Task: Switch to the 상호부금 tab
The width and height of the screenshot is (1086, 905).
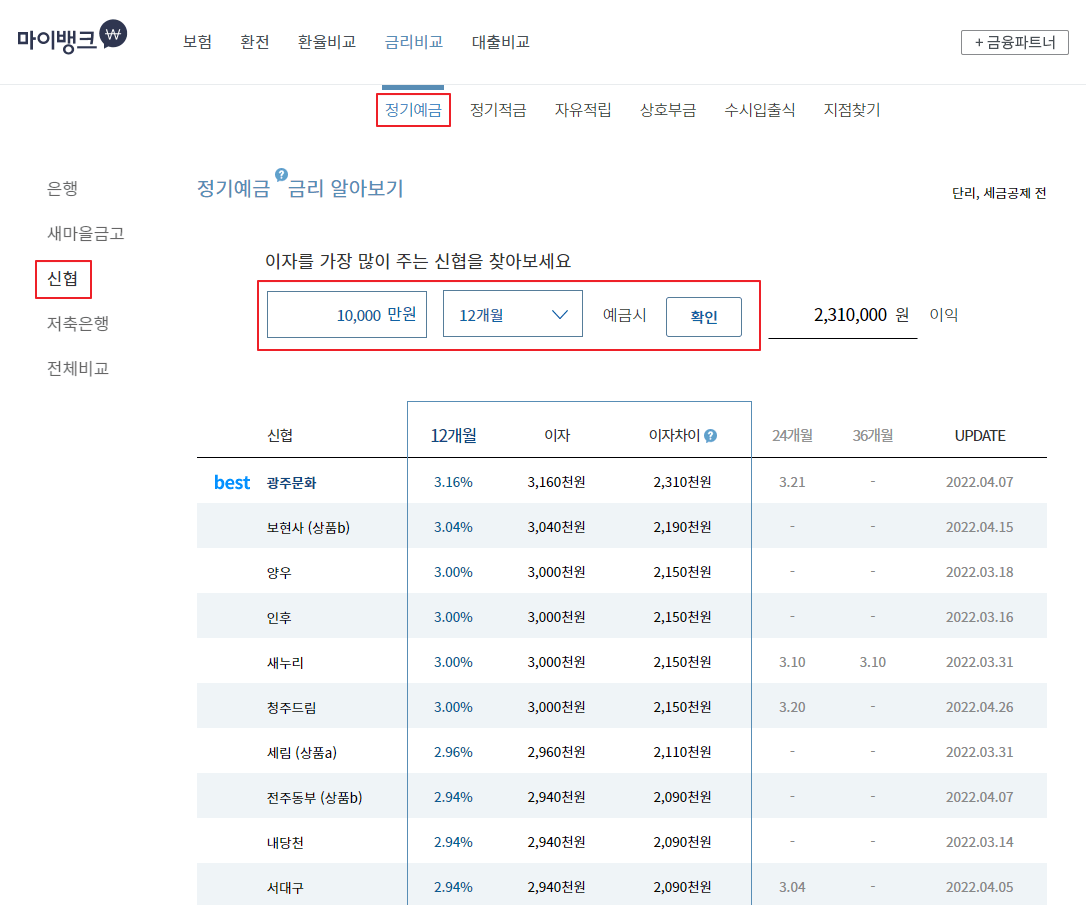Action: pyautogui.click(x=668, y=109)
